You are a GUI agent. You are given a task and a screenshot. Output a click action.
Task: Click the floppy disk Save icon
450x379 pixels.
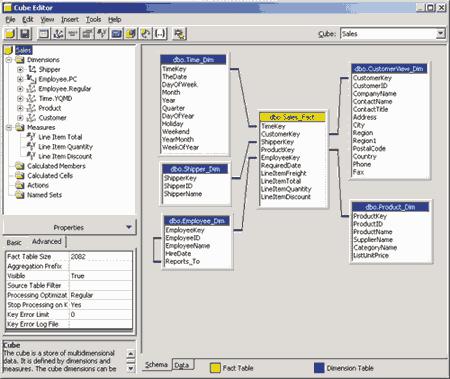[25, 34]
